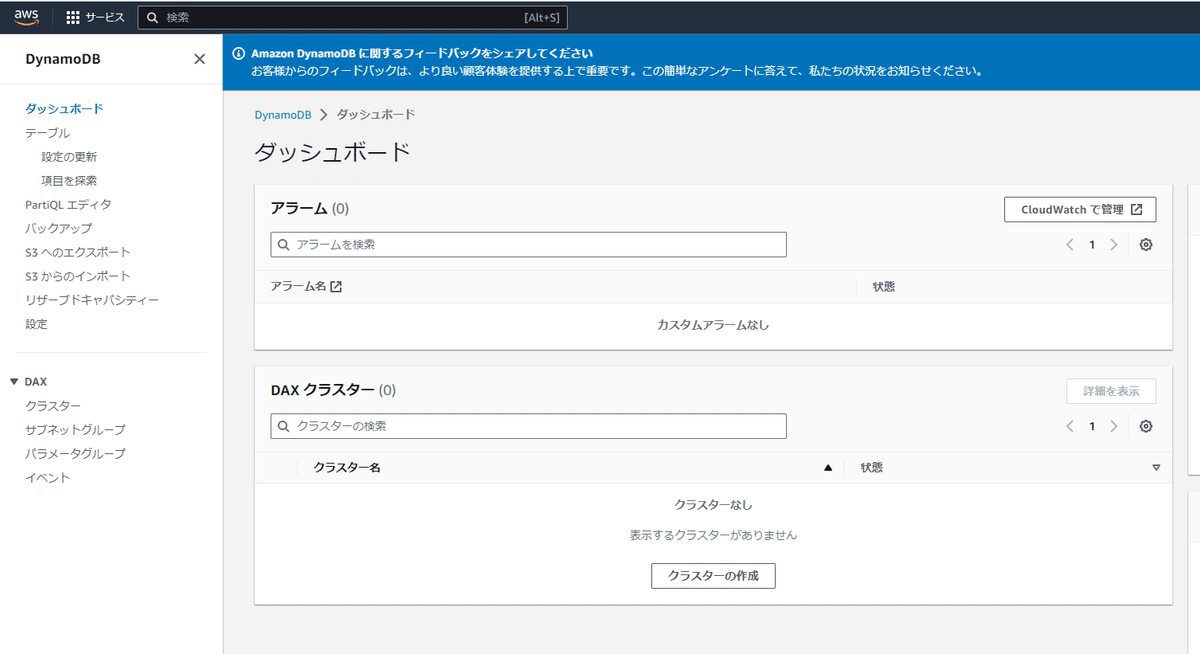Click the external link icon beside アラーム名

(x=336, y=287)
